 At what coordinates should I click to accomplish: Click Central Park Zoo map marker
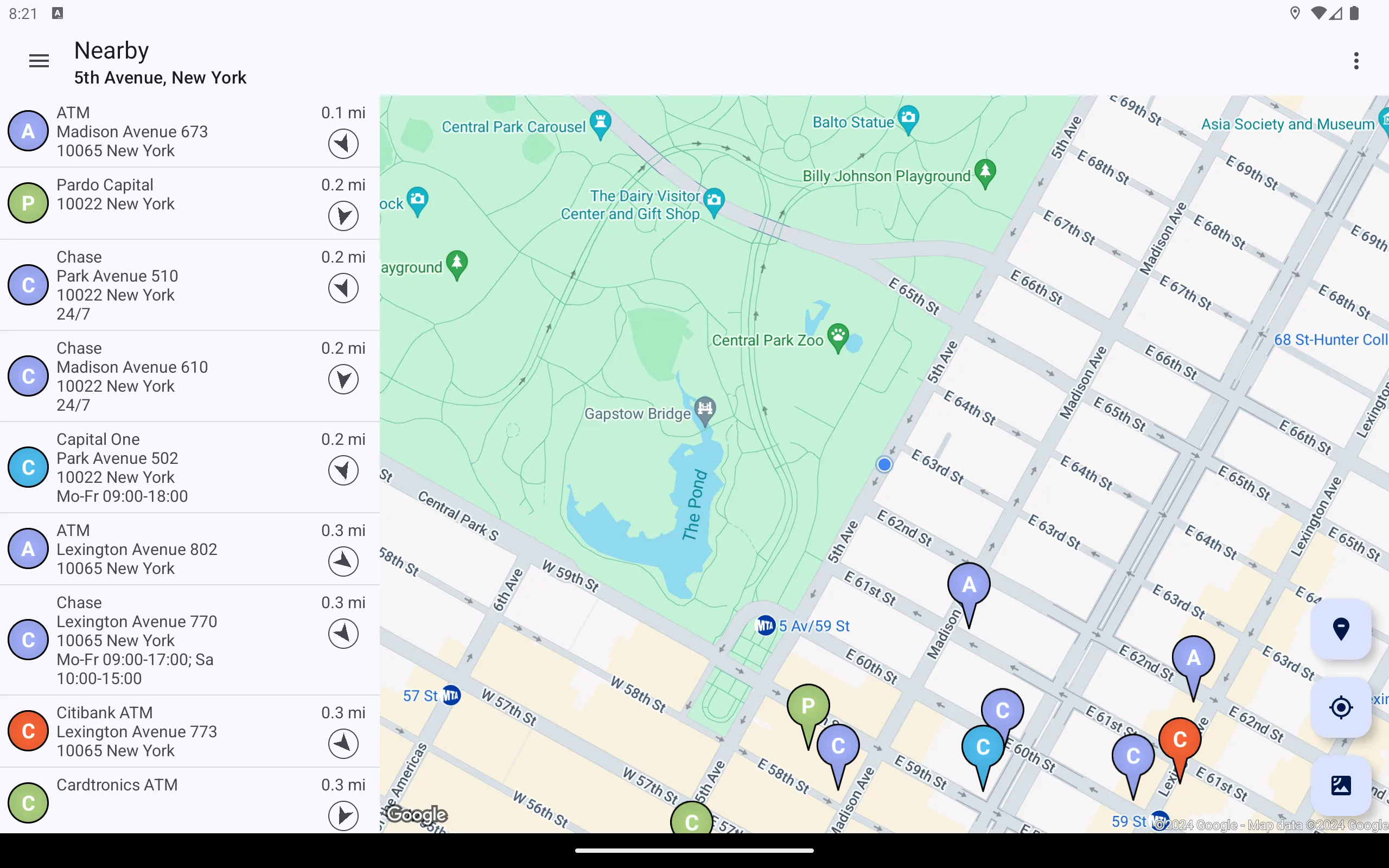pyautogui.click(x=838, y=335)
